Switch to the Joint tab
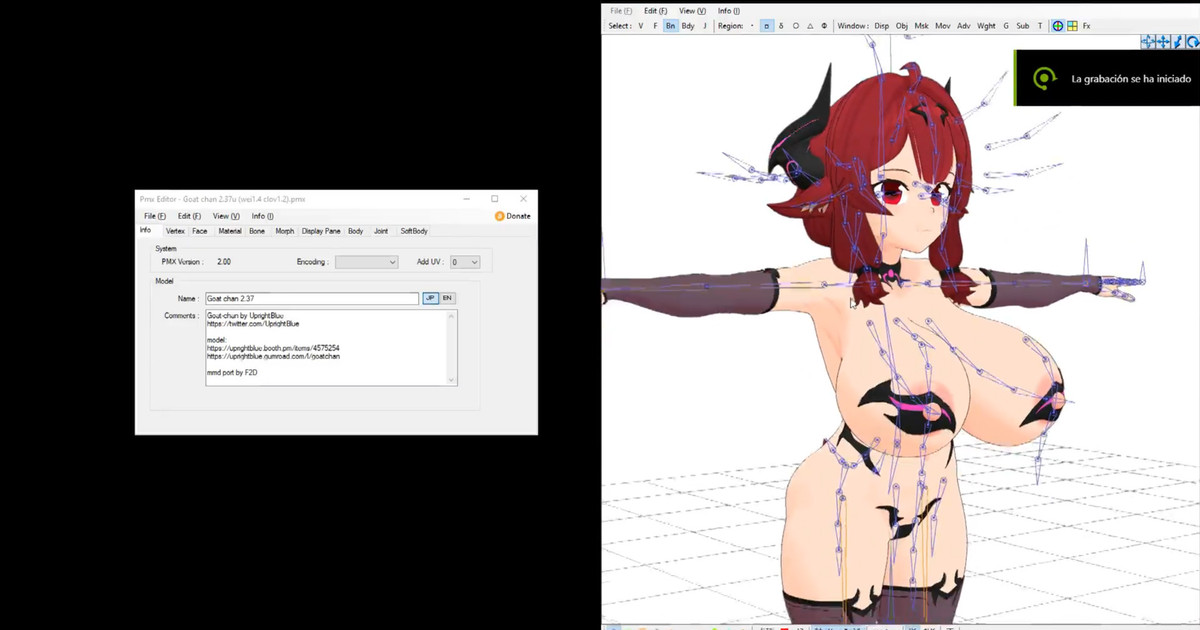 pyautogui.click(x=381, y=231)
